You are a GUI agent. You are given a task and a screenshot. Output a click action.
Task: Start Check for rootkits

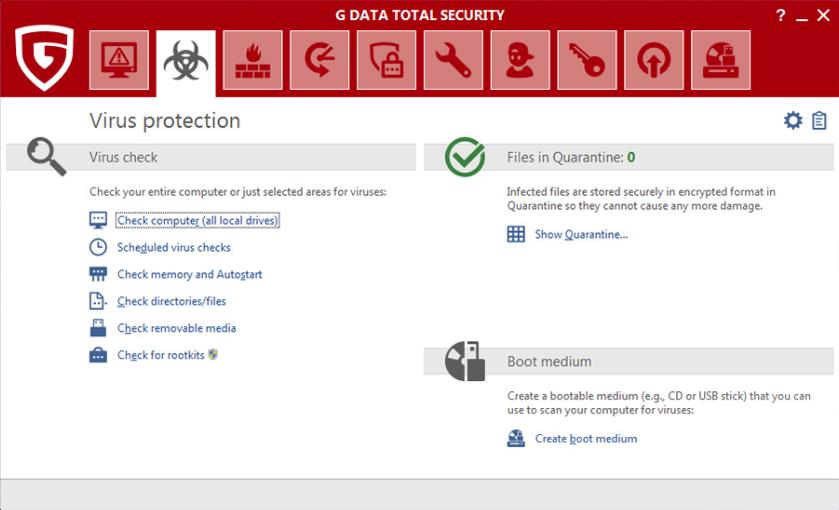(161, 355)
